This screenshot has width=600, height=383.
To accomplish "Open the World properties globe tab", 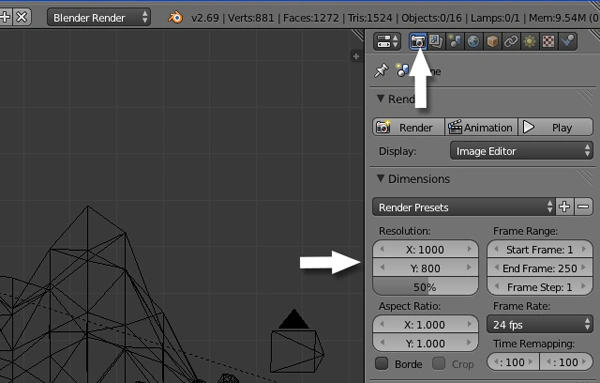I will 473,41.
